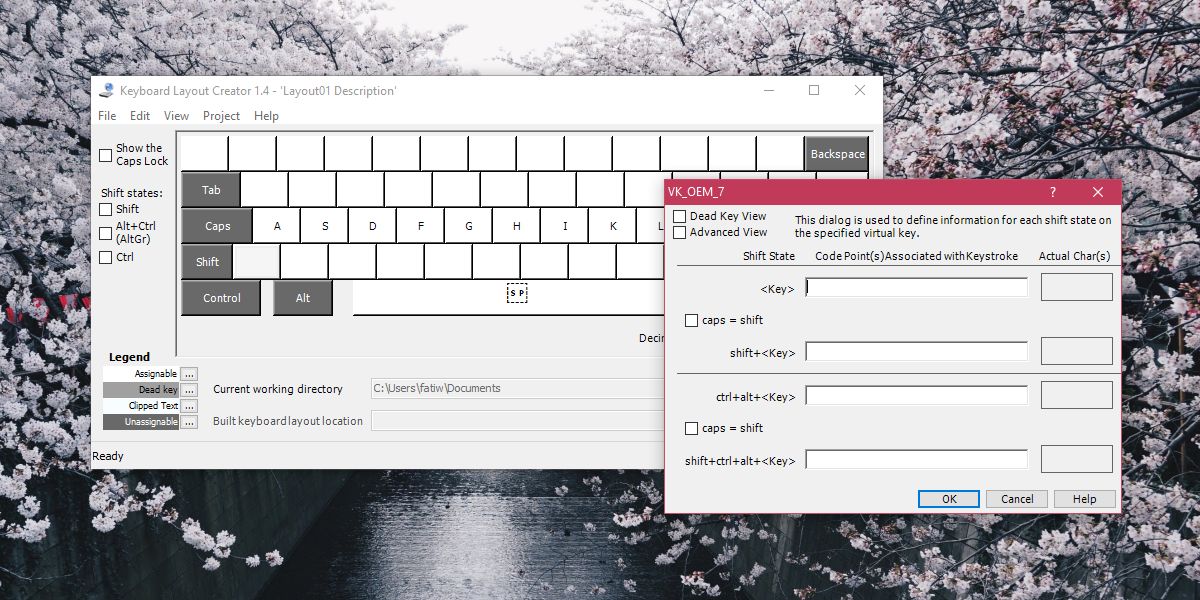
Task: Enable the Alt+Ctrl (AltGr) shift state
Action: tap(106, 233)
